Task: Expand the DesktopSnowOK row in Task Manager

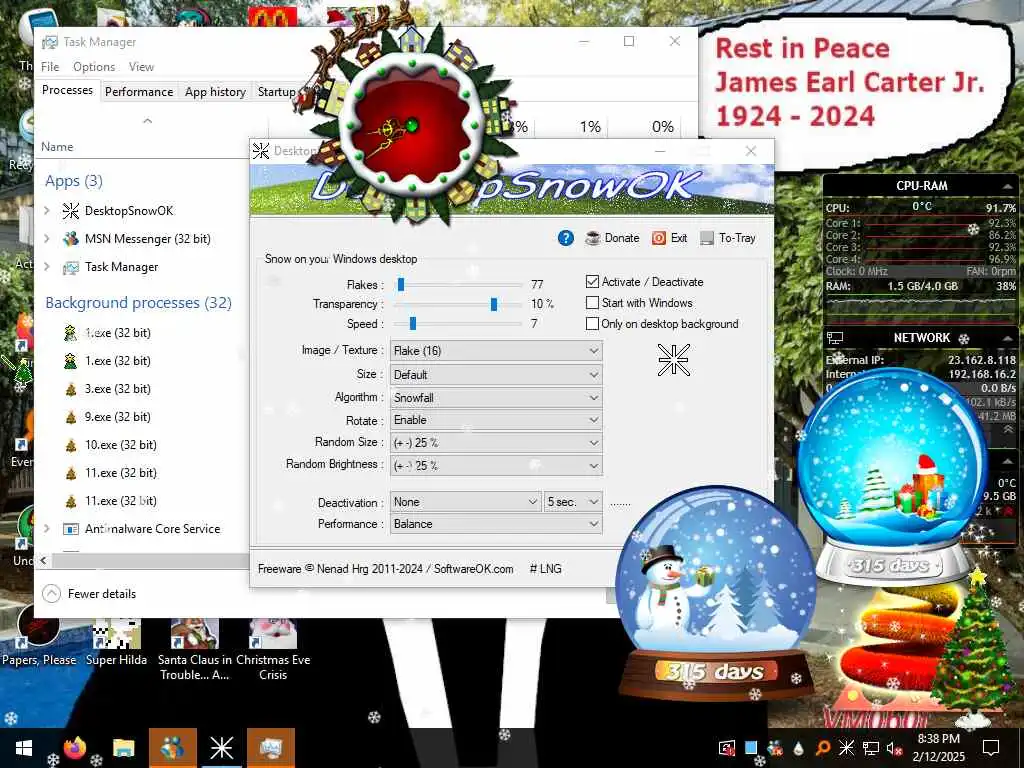Action: (x=47, y=211)
